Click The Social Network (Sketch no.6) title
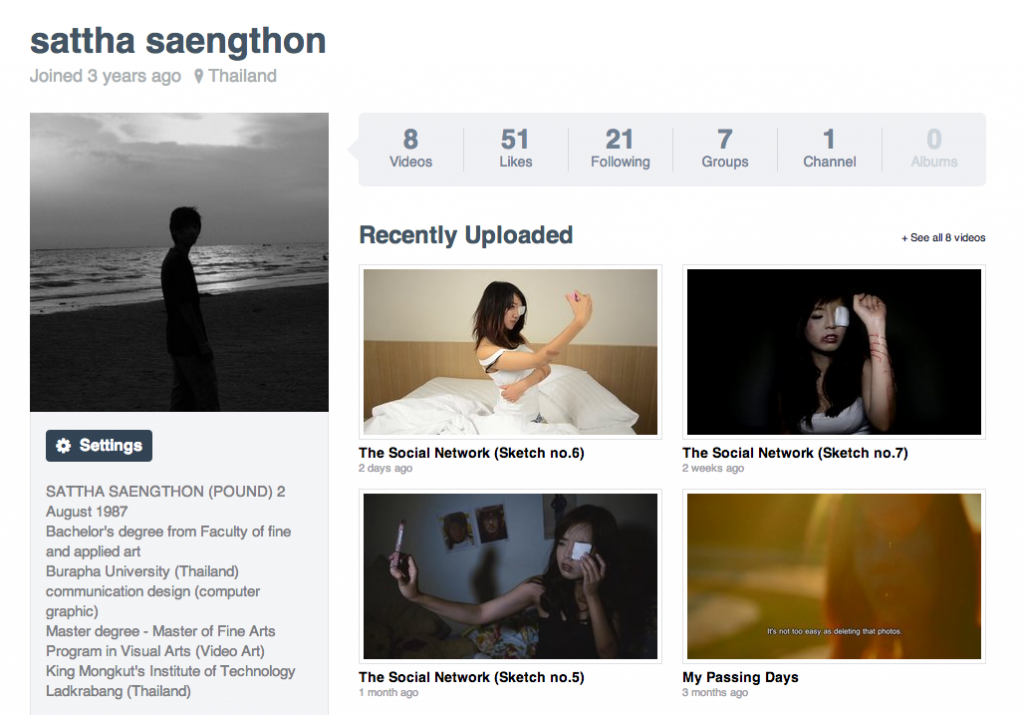 [x=472, y=453]
